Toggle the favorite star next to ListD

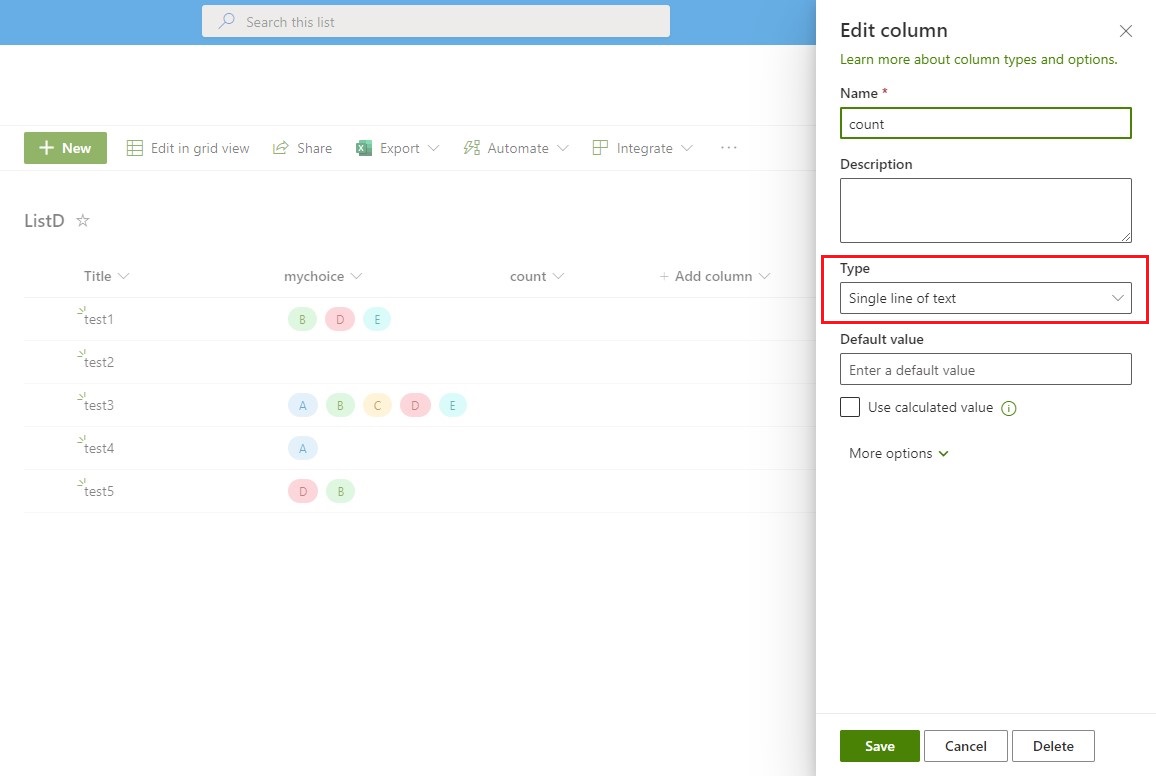pyautogui.click(x=82, y=220)
